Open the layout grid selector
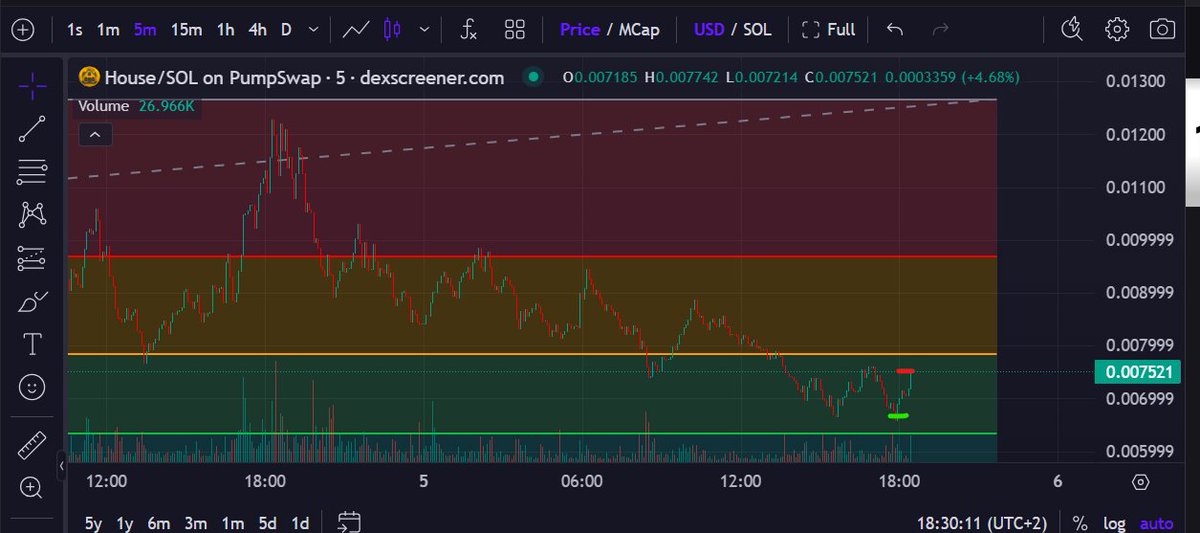 tap(515, 29)
